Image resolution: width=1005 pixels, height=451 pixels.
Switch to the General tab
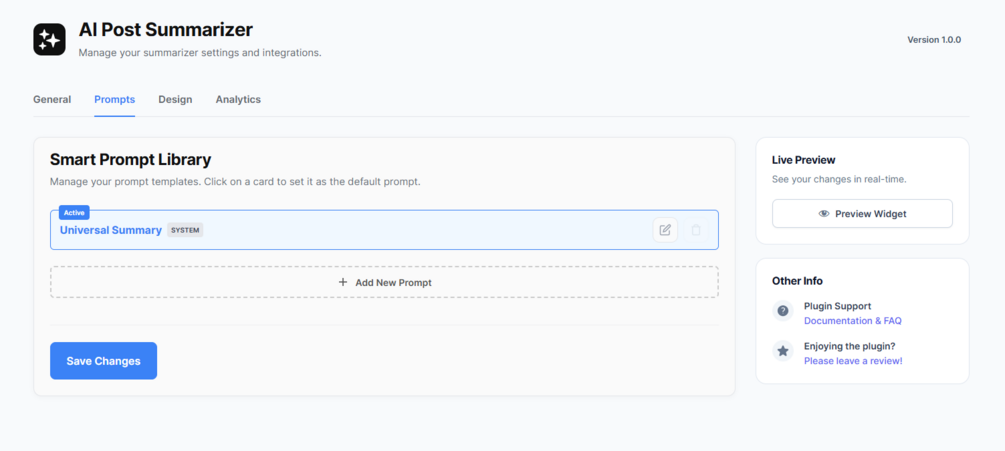pos(52,100)
